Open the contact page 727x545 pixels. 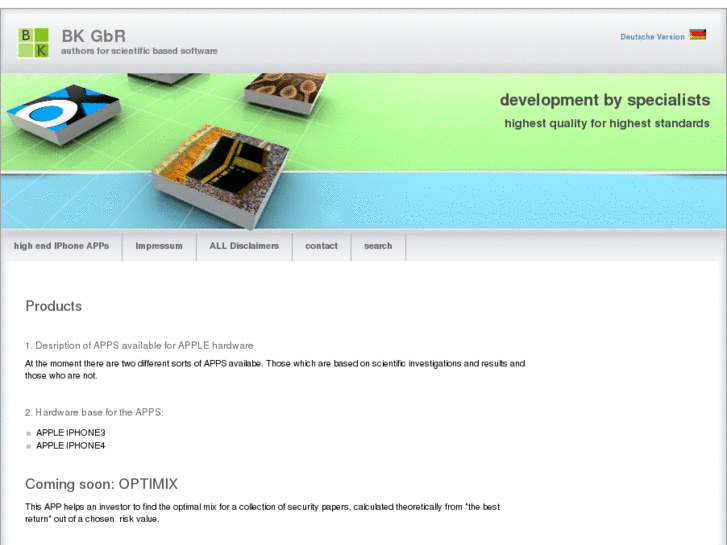tap(321, 246)
